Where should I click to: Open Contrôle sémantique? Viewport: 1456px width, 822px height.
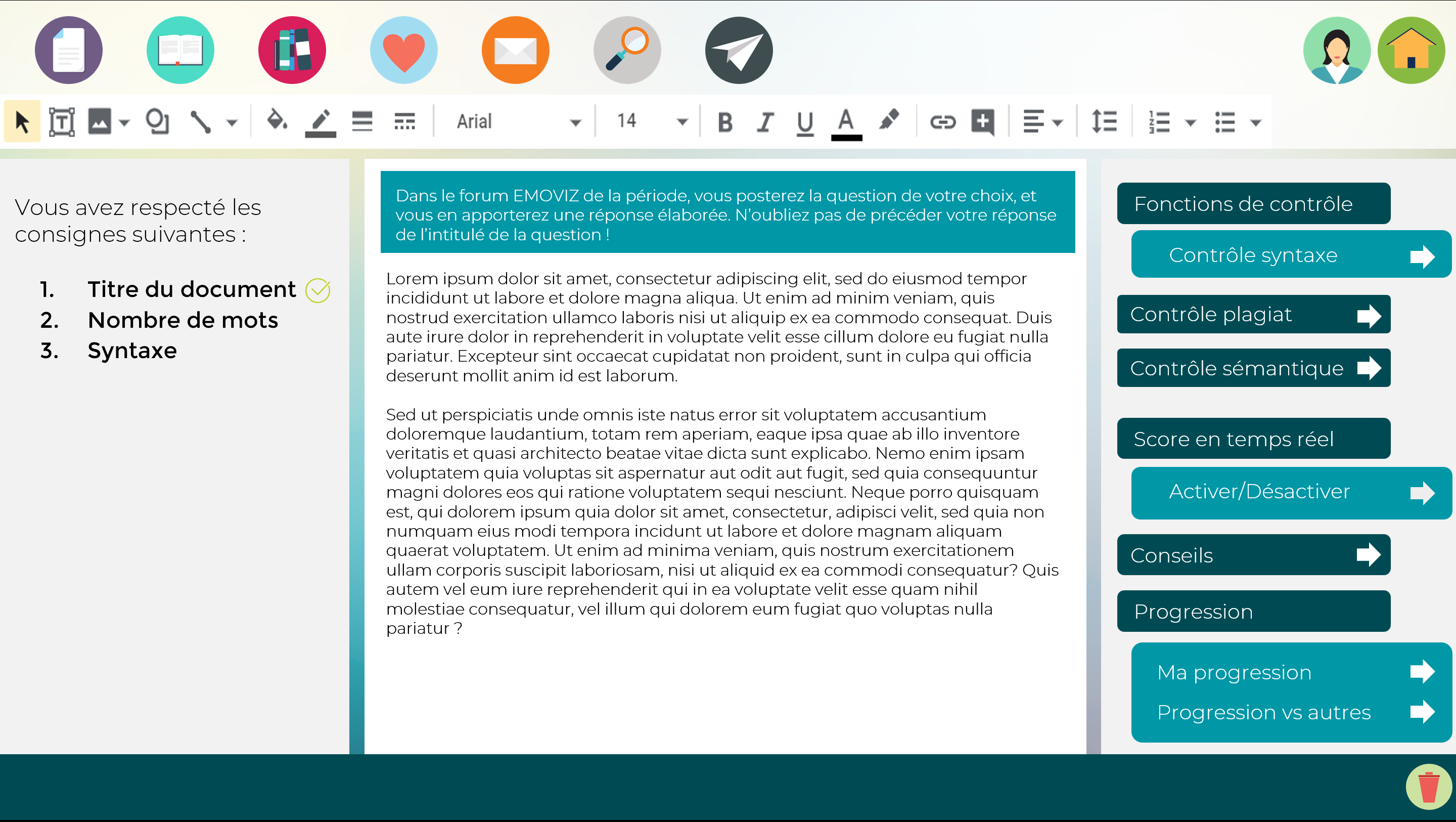pyautogui.click(x=1254, y=368)
